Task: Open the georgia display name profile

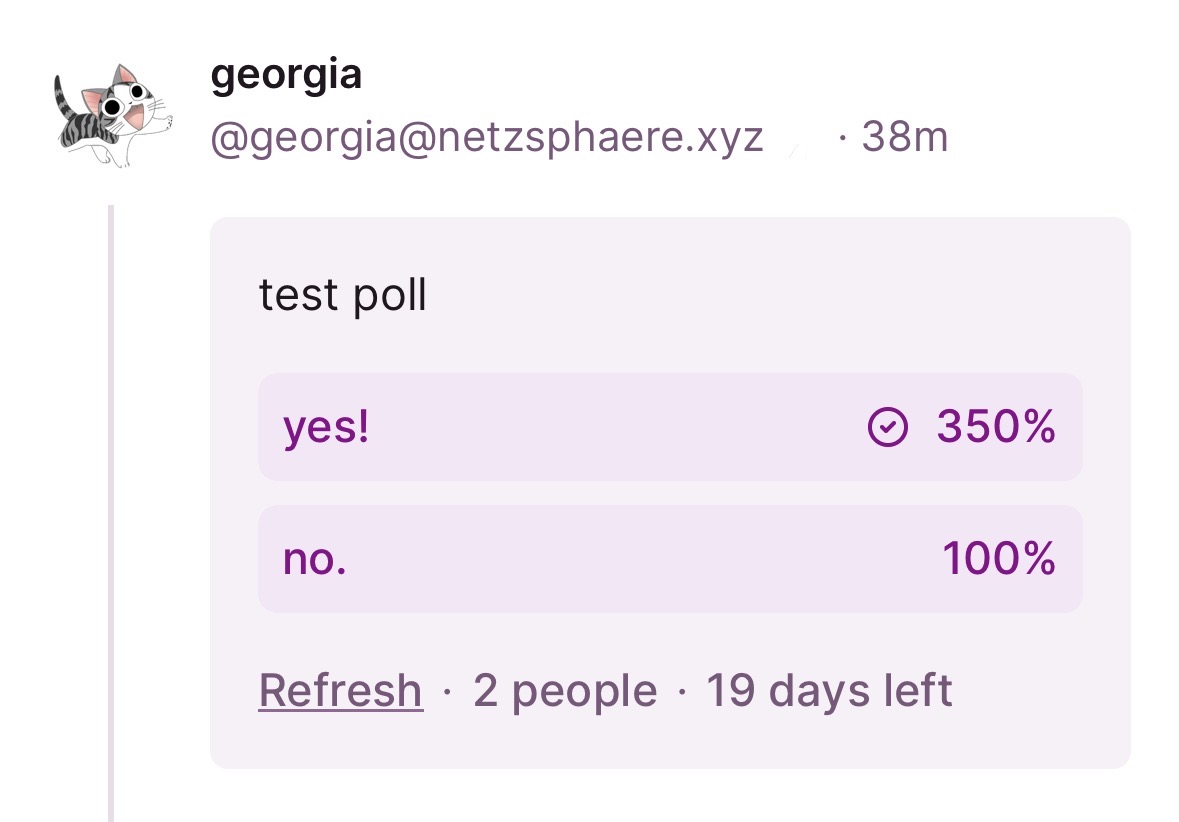Action: [x=286, y=75]
